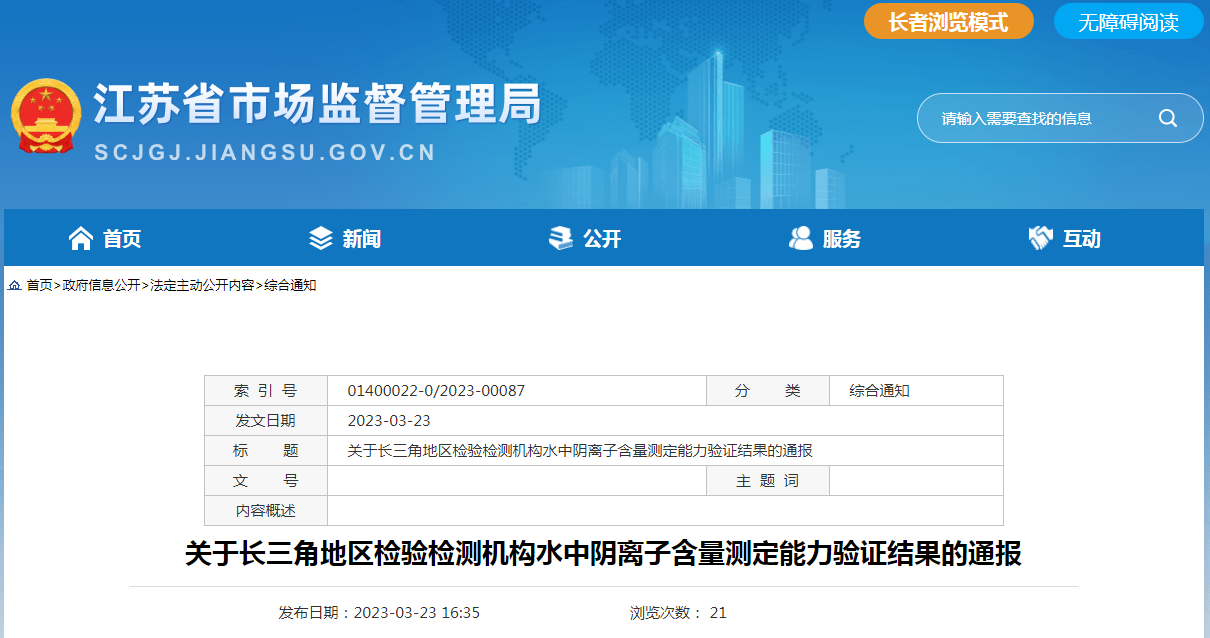Image resolution: width=1210 pixels, height=638 pixels.
Task: Click the 主题词 label cell
Action: (768, 481)
